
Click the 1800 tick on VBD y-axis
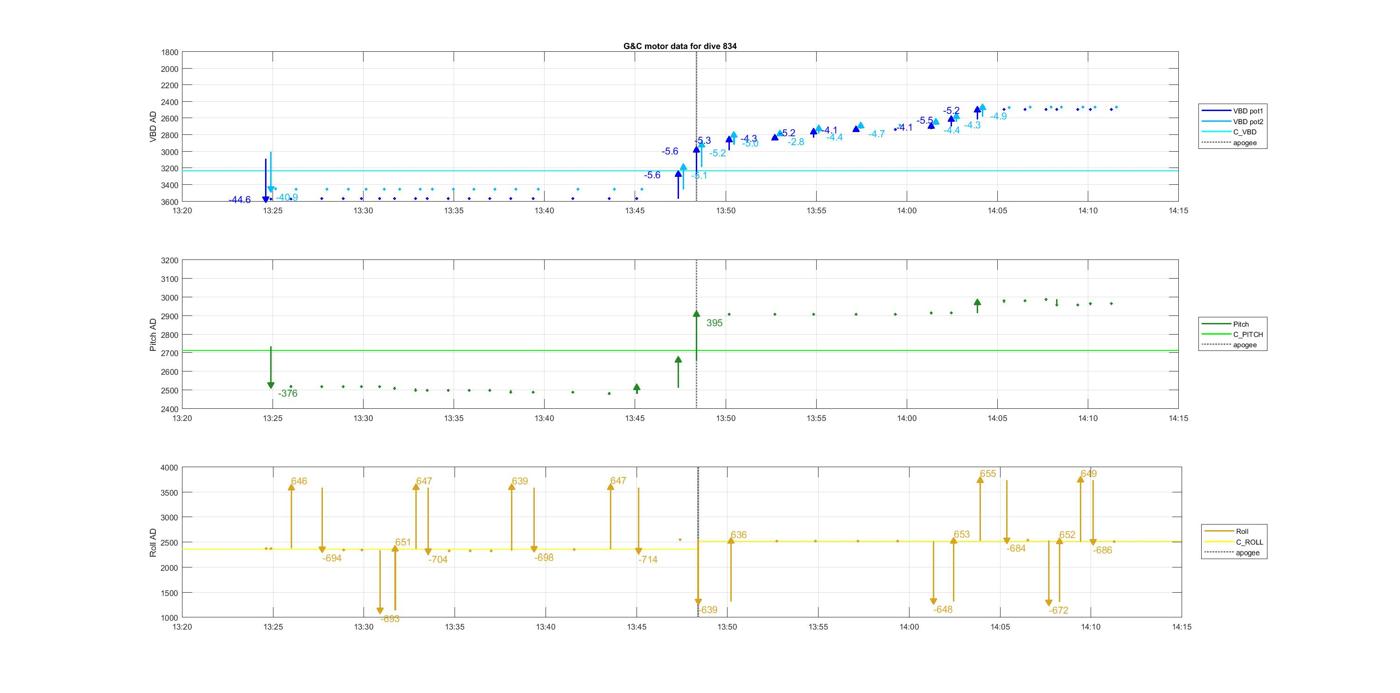coord(170,52)
